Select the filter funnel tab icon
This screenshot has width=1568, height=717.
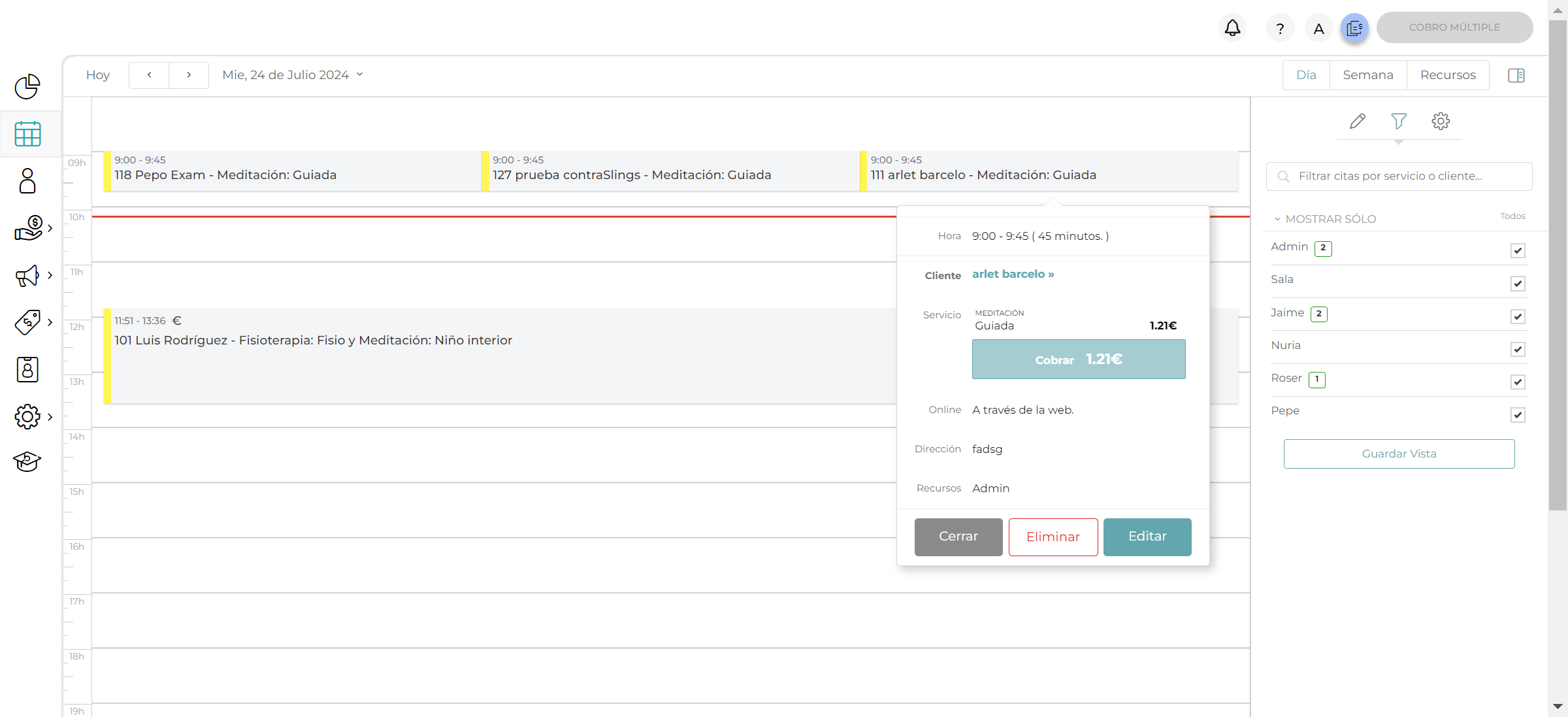(1399, 121)
